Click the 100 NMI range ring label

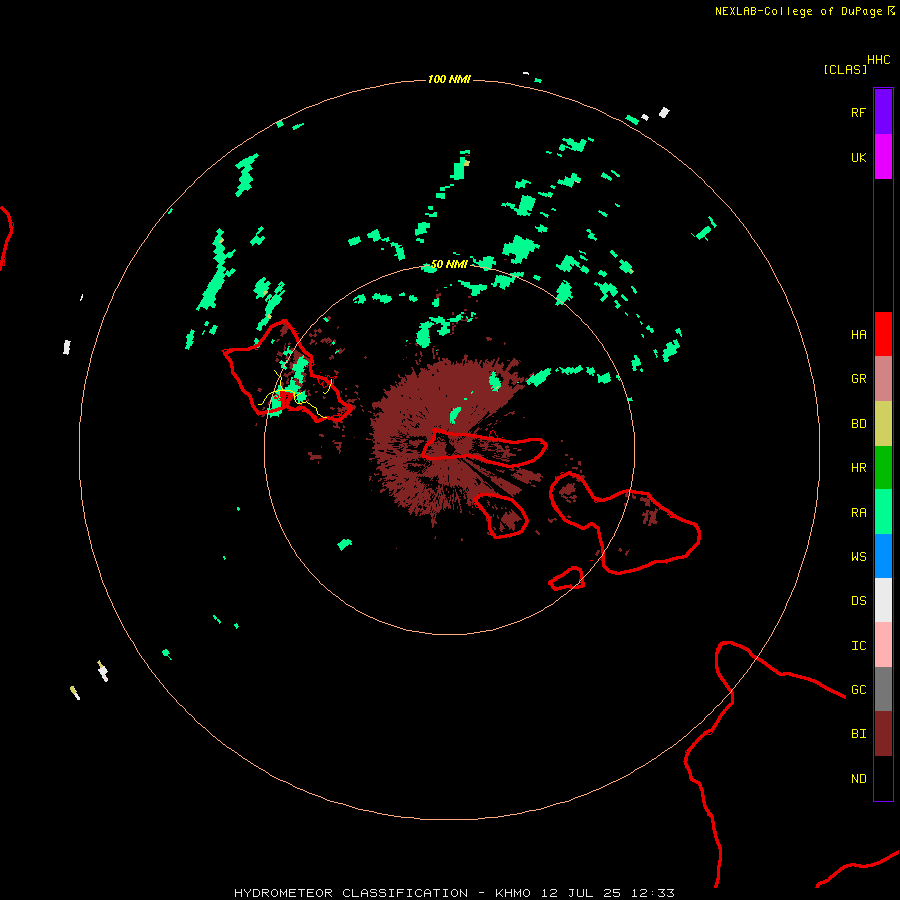pos(449,79)
